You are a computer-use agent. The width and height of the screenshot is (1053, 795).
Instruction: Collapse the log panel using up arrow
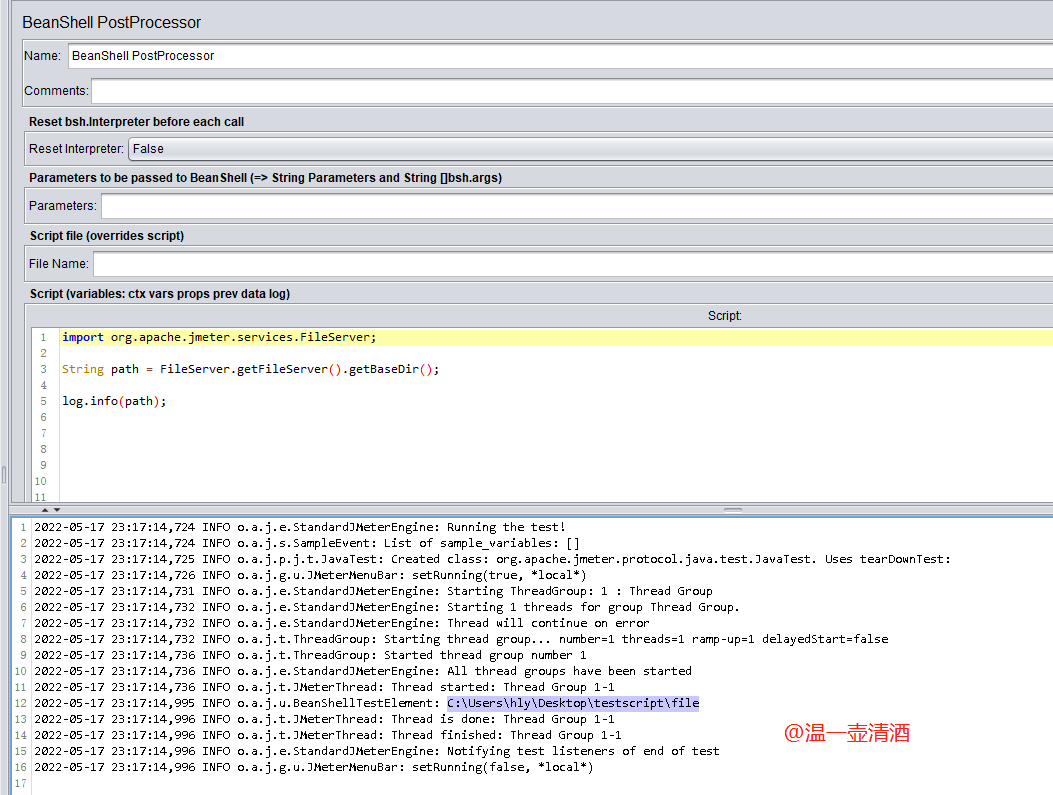coord(44,510)
